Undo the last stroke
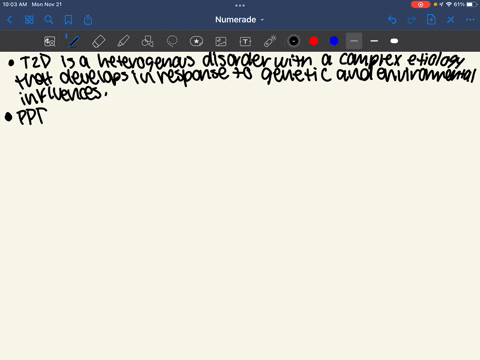 (x=392, y=20)
